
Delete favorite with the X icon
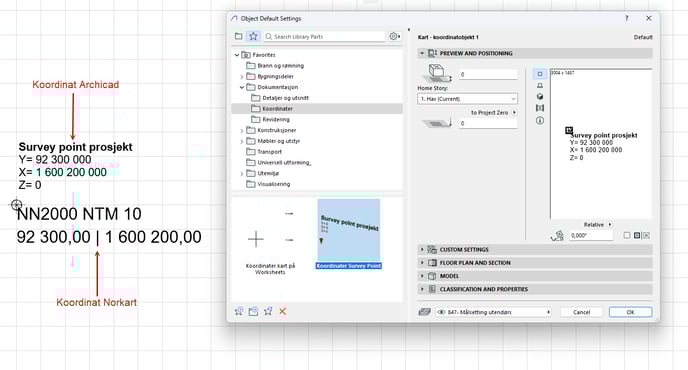coord(283,311)
